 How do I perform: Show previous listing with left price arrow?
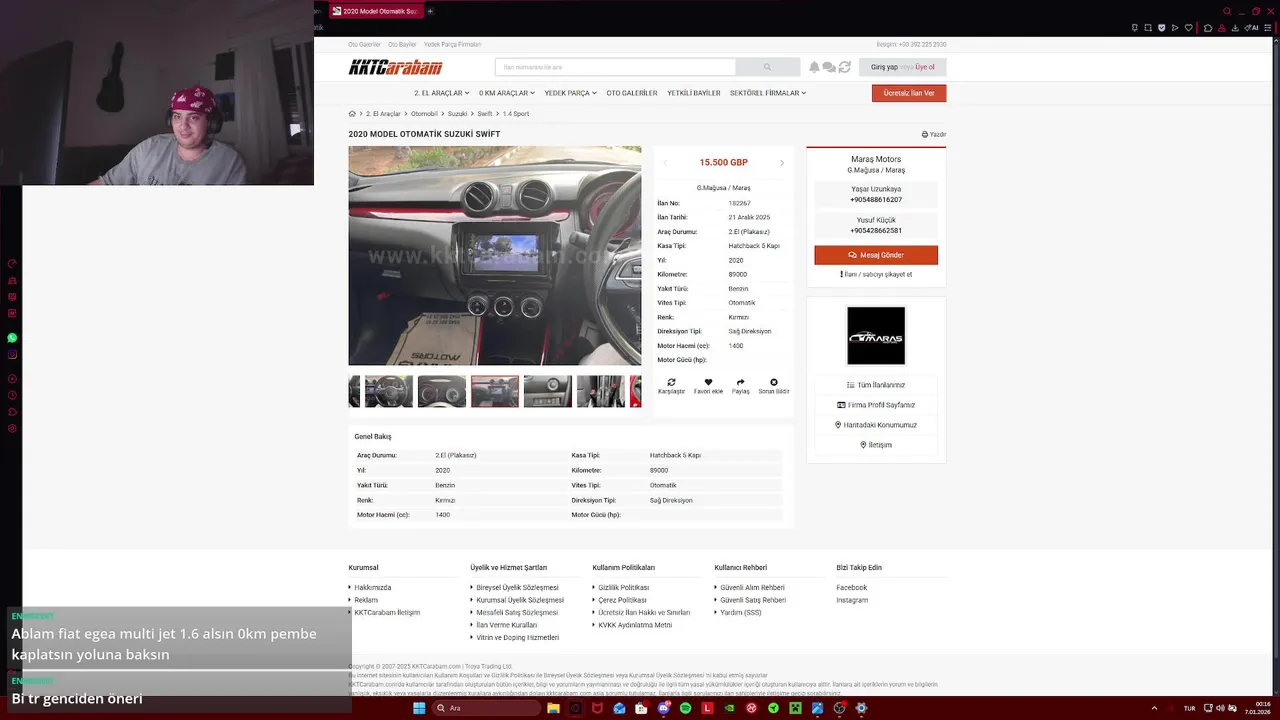coord(665,163)
